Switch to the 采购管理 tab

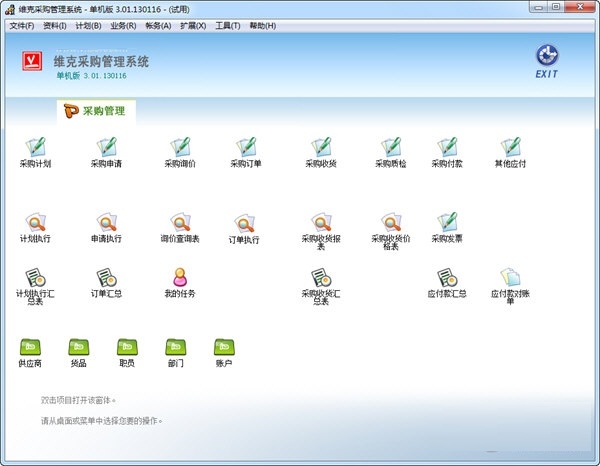pos(96,111)
